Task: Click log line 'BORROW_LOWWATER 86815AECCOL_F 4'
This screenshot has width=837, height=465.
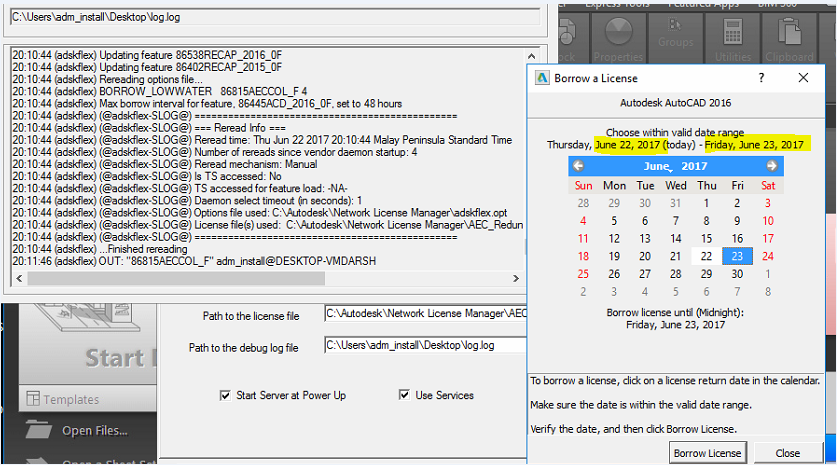Action: (160, 91)
